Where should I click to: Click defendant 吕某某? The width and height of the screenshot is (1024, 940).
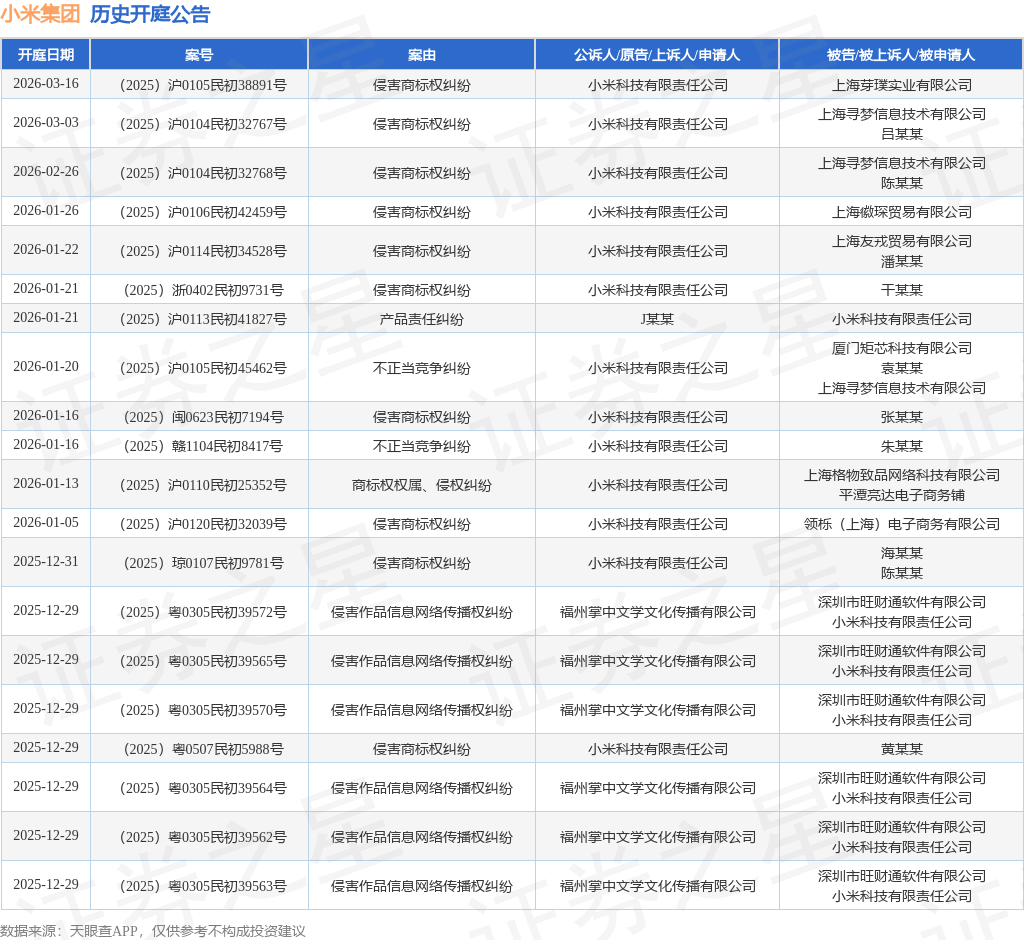[x=901, y=134]
